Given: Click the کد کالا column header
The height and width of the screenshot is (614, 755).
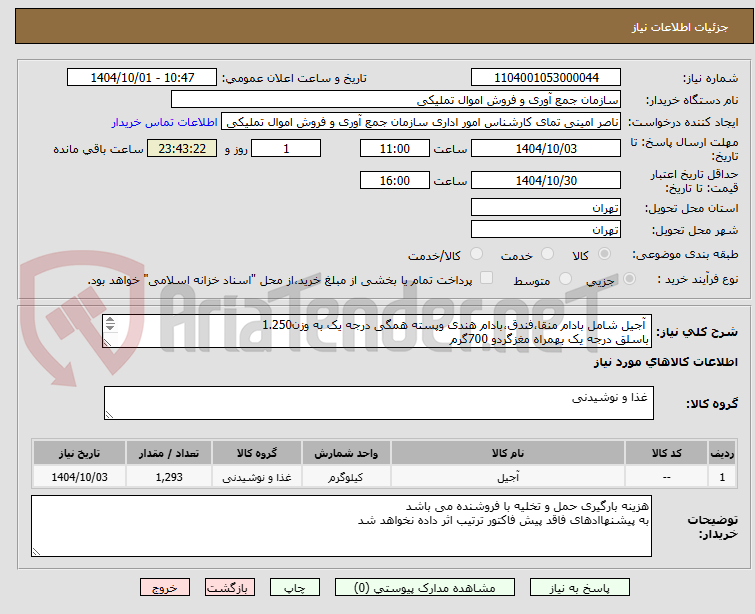Looking at the screenshot, I should pyautogui.click(x=666, y=453).
